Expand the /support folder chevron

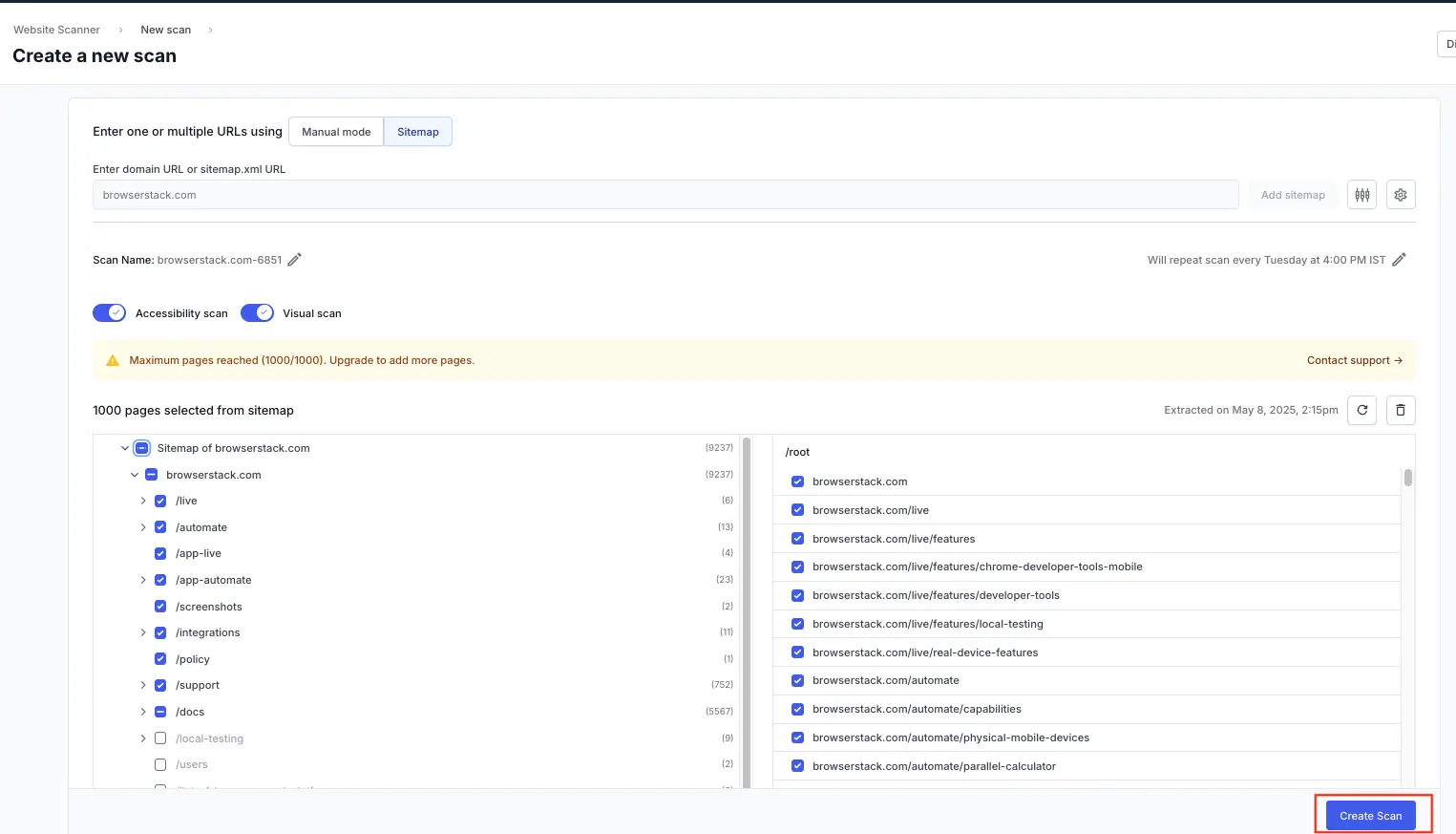pyautogui.click(x=143, y=685)
